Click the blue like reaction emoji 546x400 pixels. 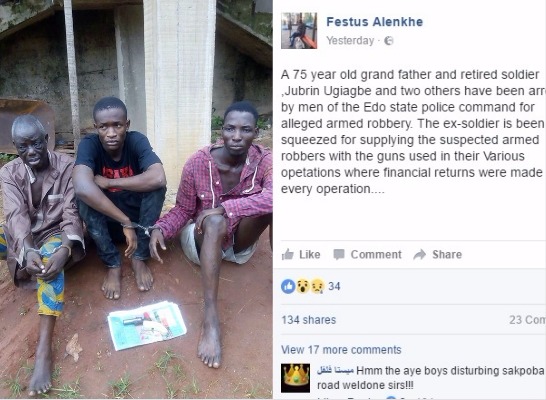click(x=288, y=286)
